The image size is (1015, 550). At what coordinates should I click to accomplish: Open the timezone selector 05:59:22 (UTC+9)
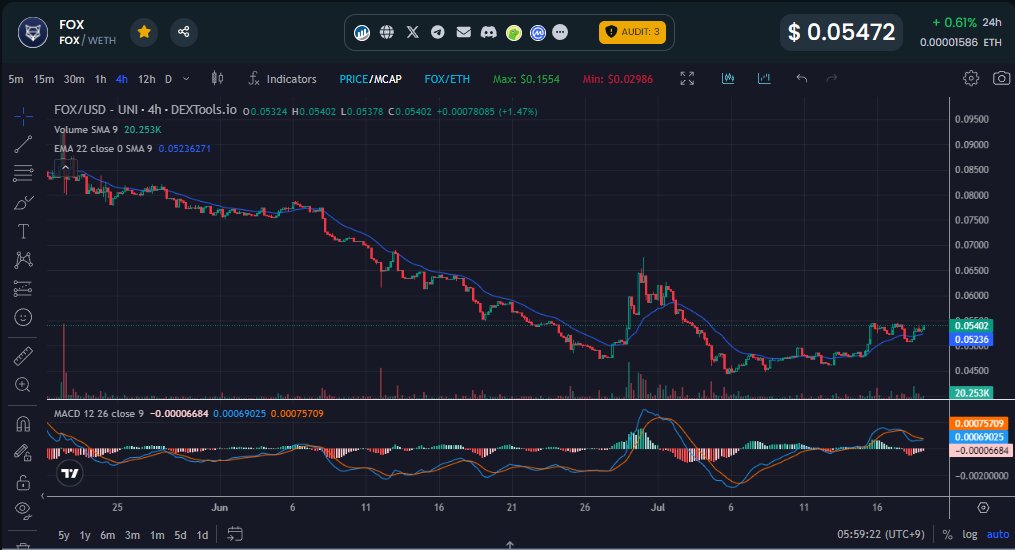pos(881,534)
